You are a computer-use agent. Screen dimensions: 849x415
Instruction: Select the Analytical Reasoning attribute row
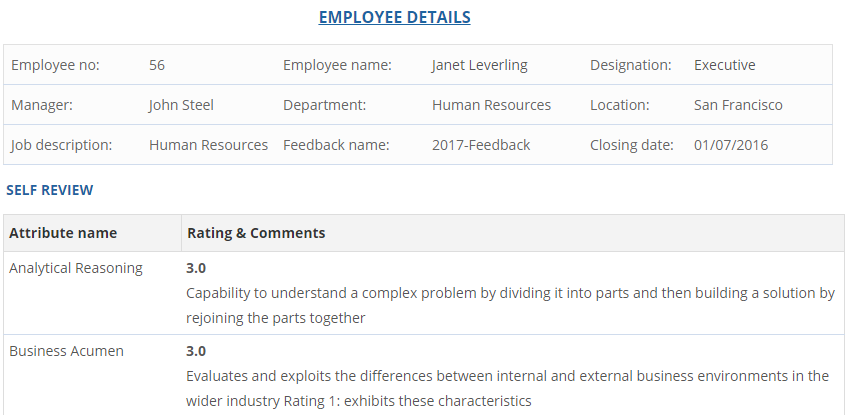[76, 268]
